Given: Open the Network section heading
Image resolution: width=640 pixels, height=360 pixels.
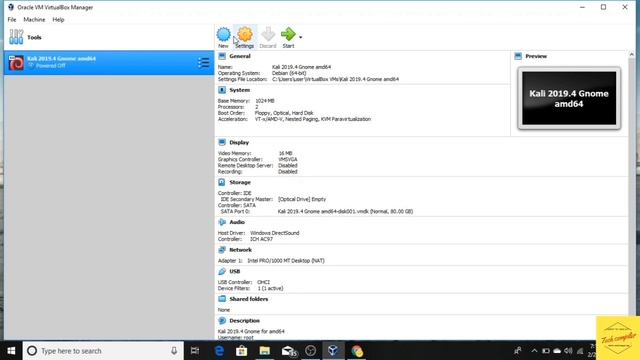Looking at the screenshot, I should (x=240, y=250).
